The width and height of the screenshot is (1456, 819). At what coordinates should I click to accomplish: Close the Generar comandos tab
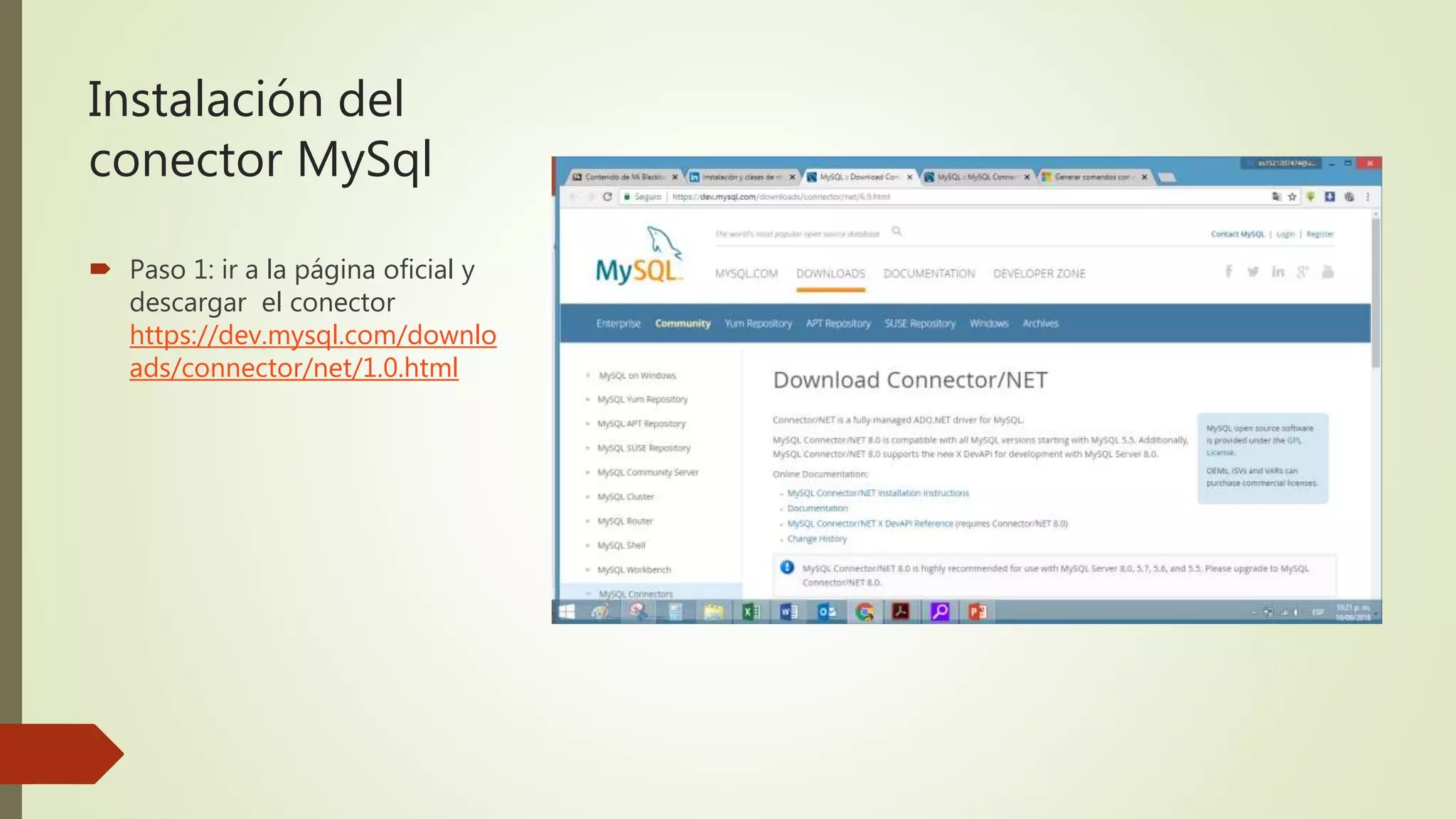1144,177
